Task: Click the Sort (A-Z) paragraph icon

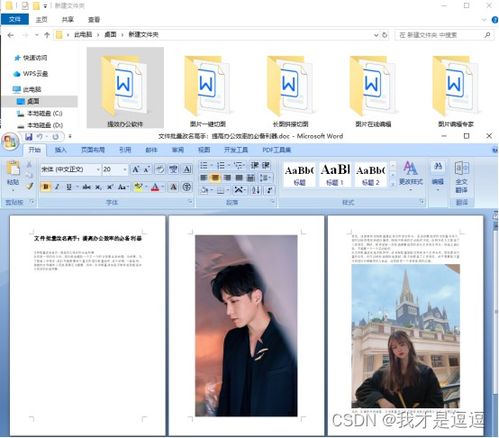Action: 256,190
